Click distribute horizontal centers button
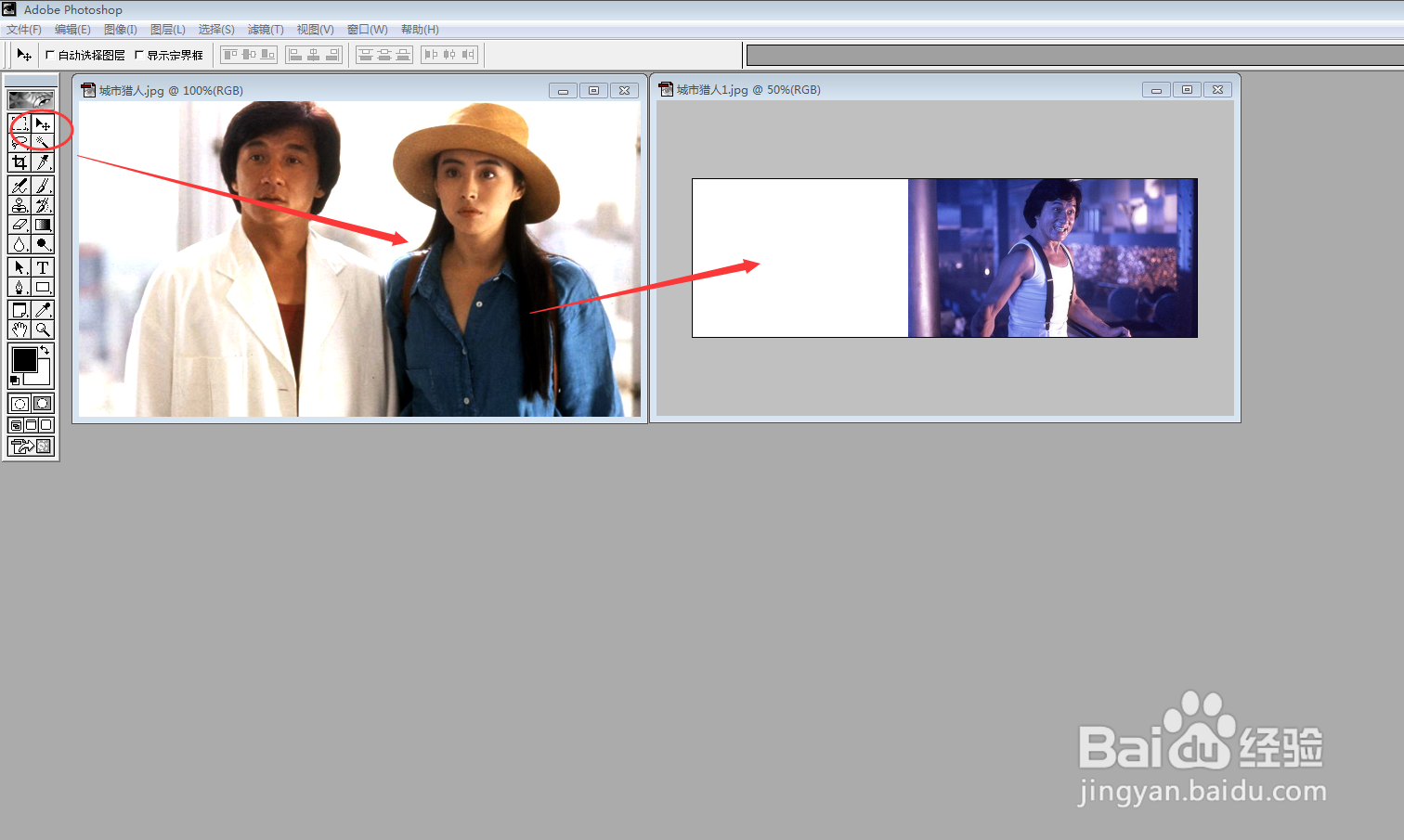 pos(449,55)
